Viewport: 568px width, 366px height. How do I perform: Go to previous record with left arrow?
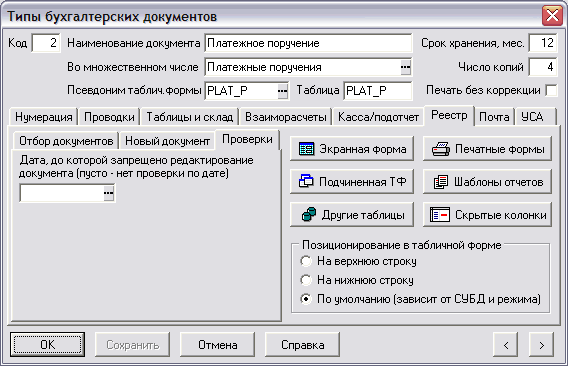(505, 345)
